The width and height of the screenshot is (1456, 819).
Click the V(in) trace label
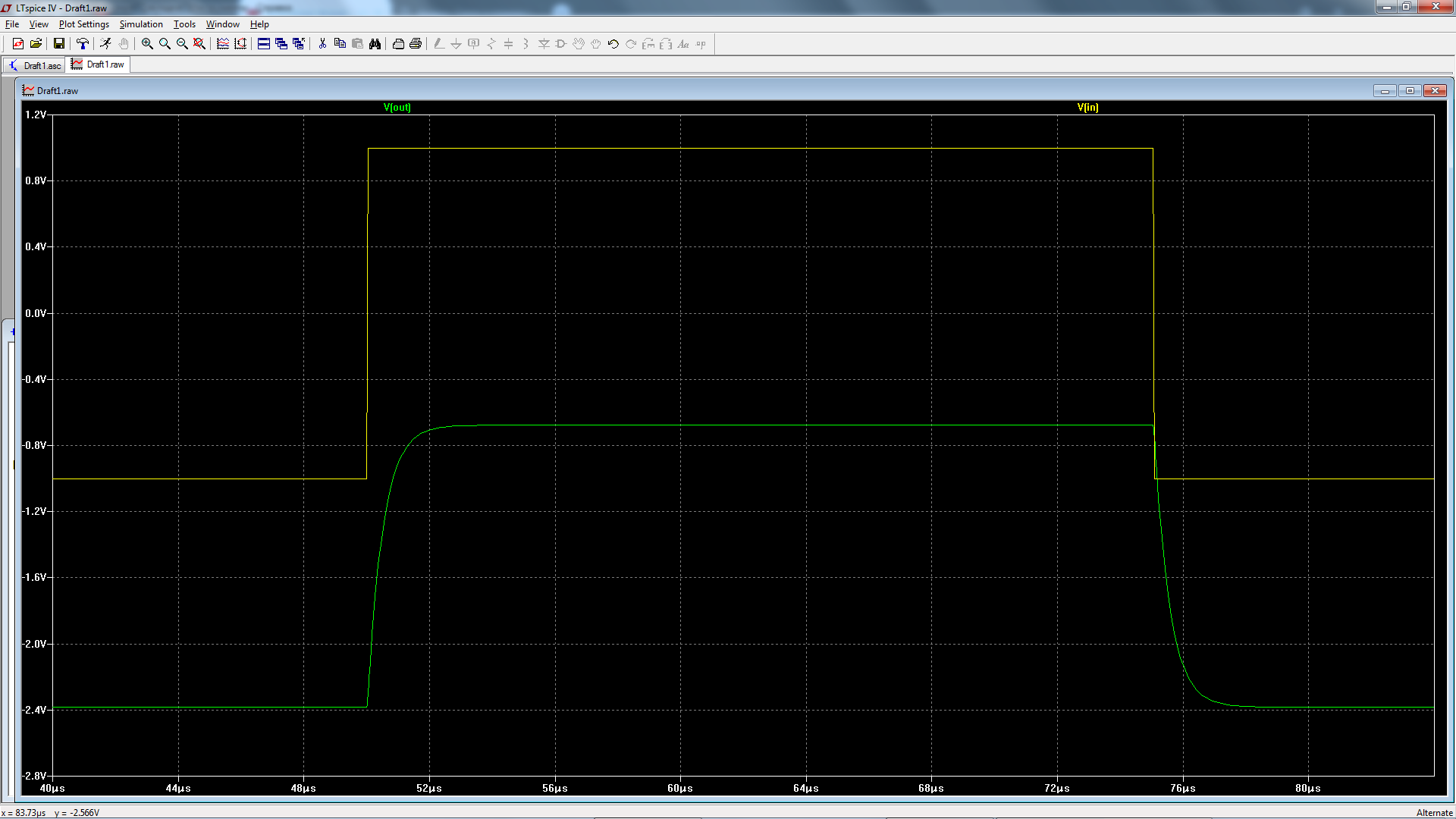coord(1087,107)
